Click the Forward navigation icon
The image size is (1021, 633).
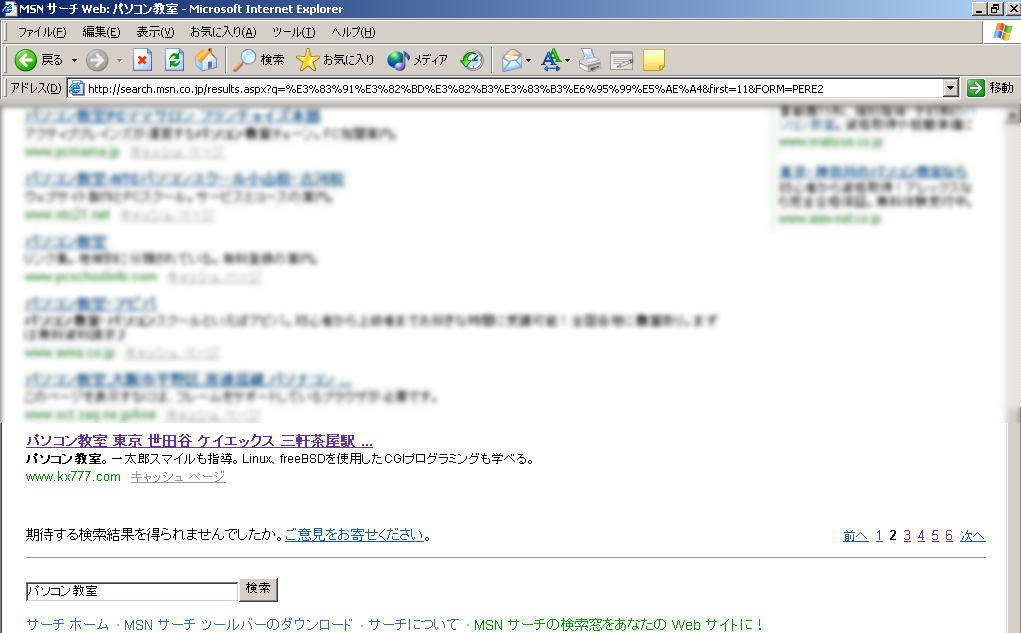[x=97, y=60]
